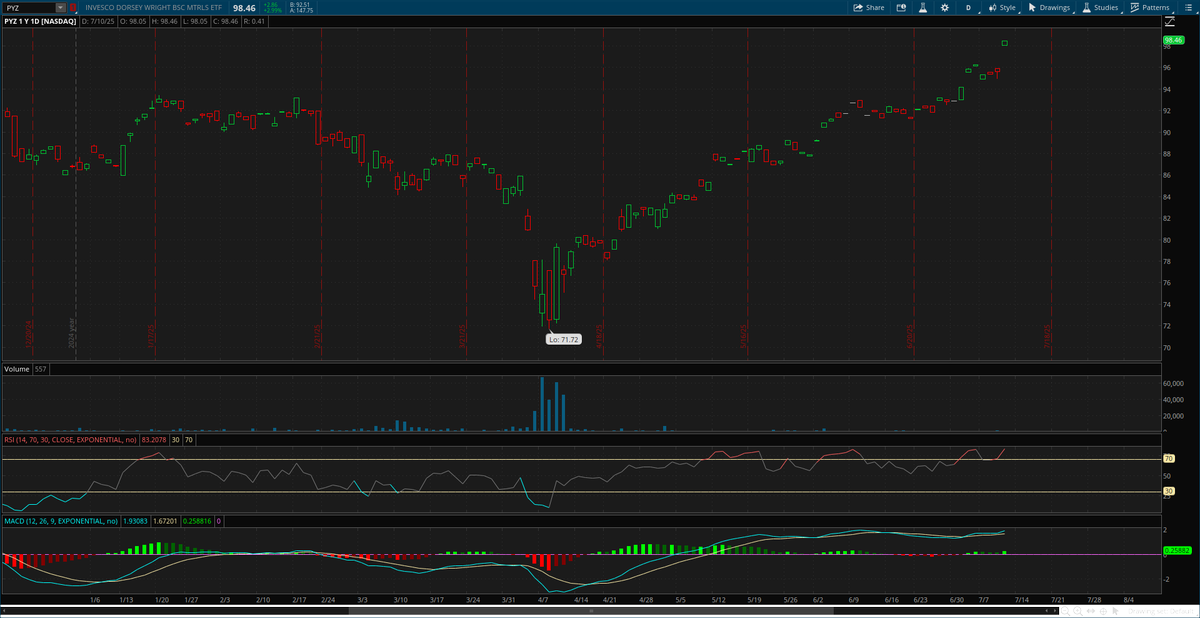Open the Drawings menu
Screen dimensions: 1200x618
1049,7
